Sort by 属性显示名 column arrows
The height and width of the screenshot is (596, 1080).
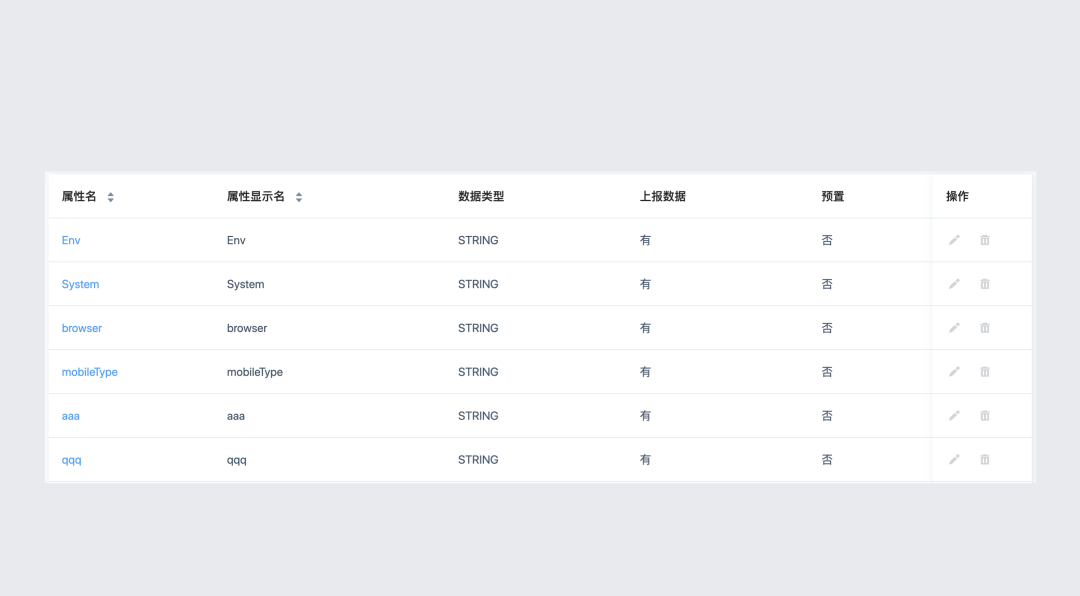[299, 197]
